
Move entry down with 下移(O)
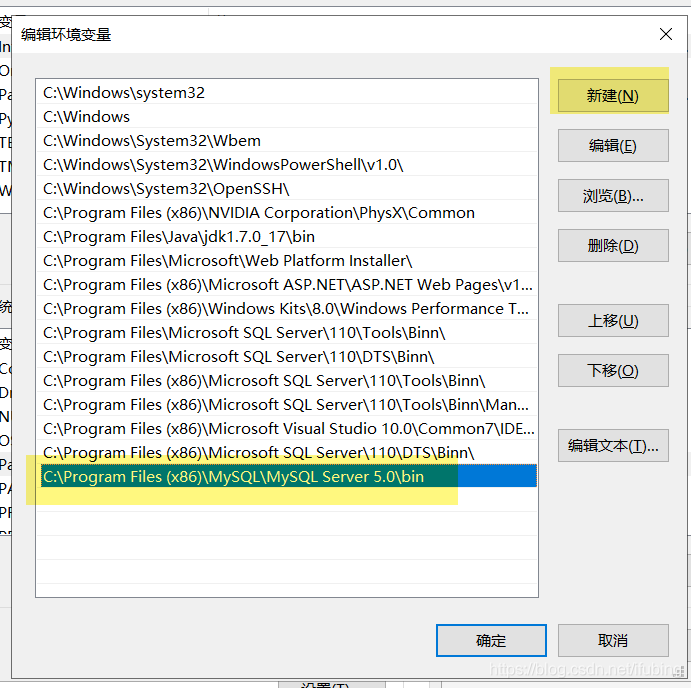613,371
